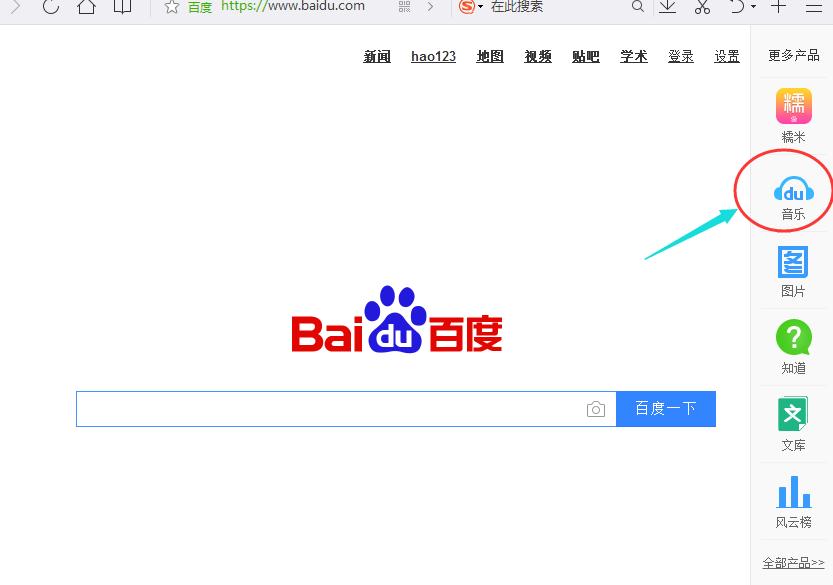Open the downloads icon

tap(667, 6)
